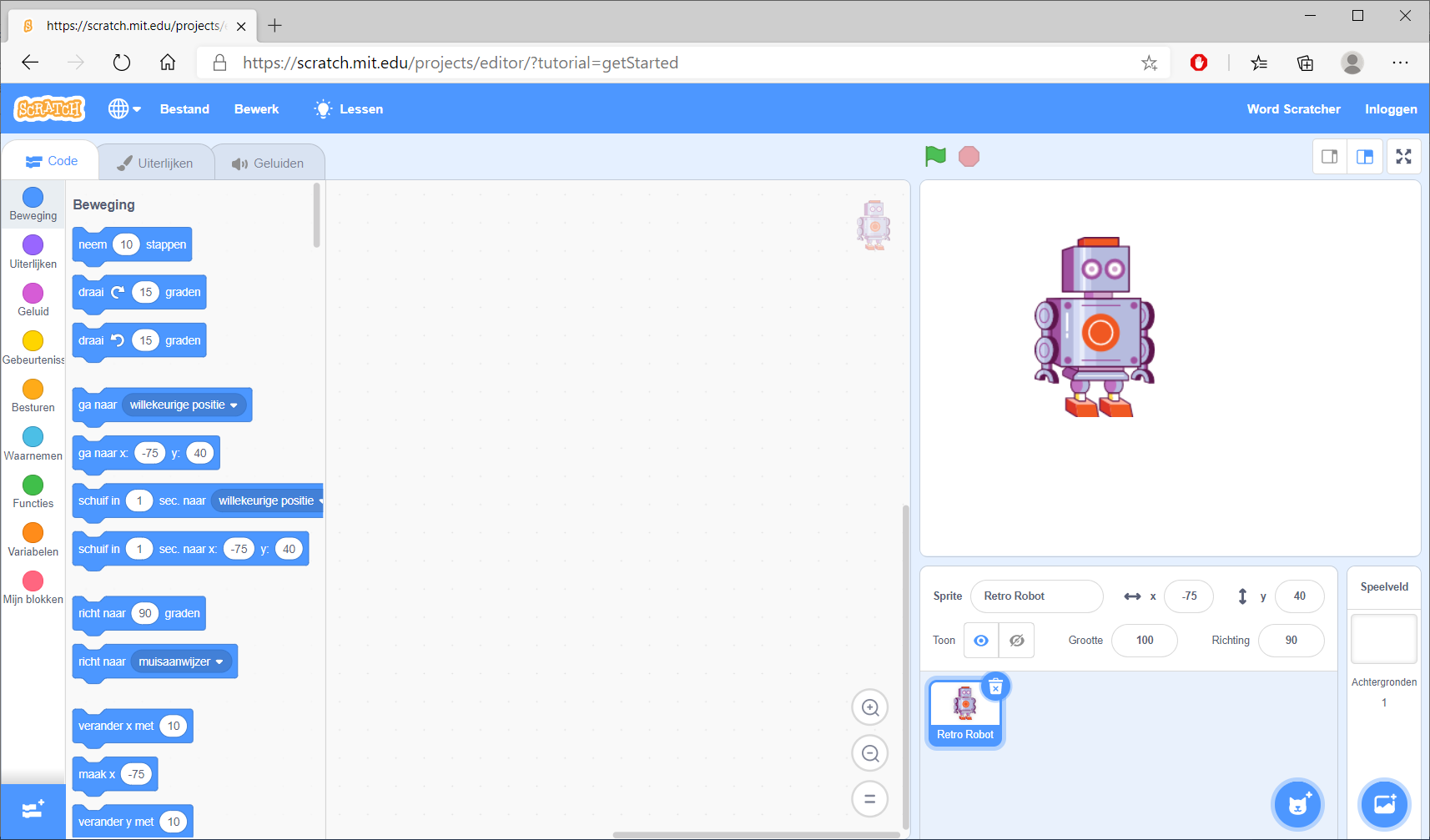The height and width of the screenshot is (840, 1430).
Task: Reload the page with refresh icon
Action: click(122, 63)
